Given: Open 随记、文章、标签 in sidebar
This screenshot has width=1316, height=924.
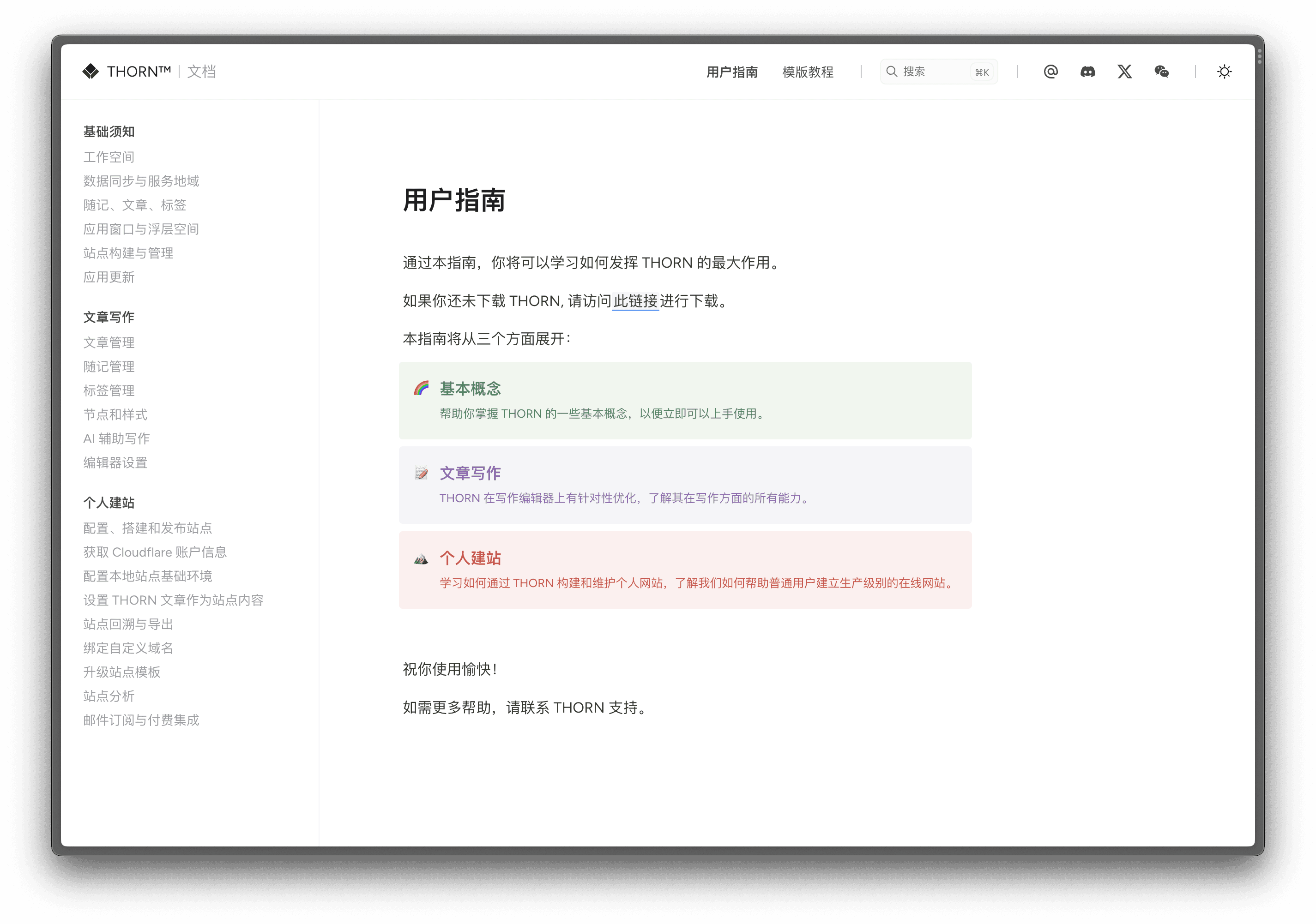Looking at the screenshot, I should tap(135, 205).
